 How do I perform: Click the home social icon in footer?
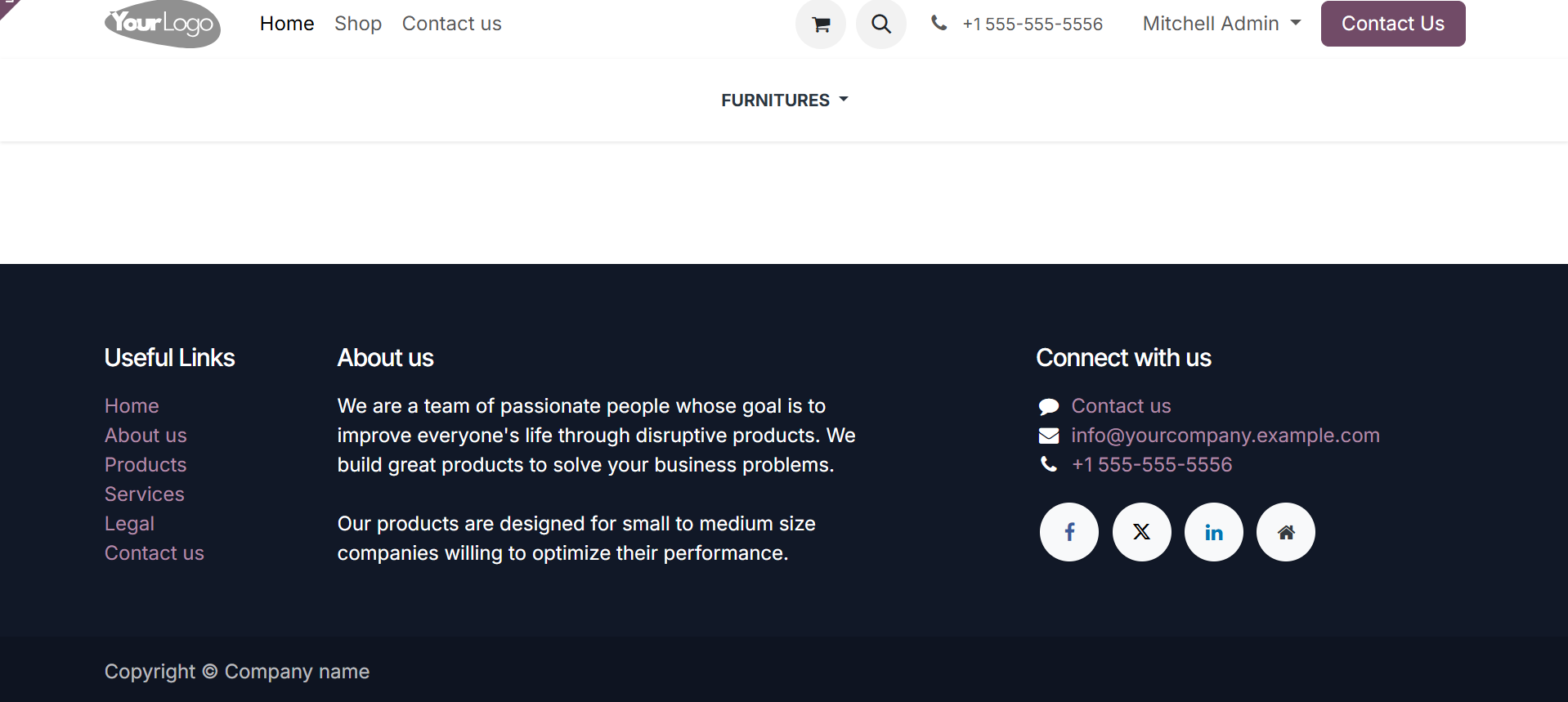coord(1286,532)
